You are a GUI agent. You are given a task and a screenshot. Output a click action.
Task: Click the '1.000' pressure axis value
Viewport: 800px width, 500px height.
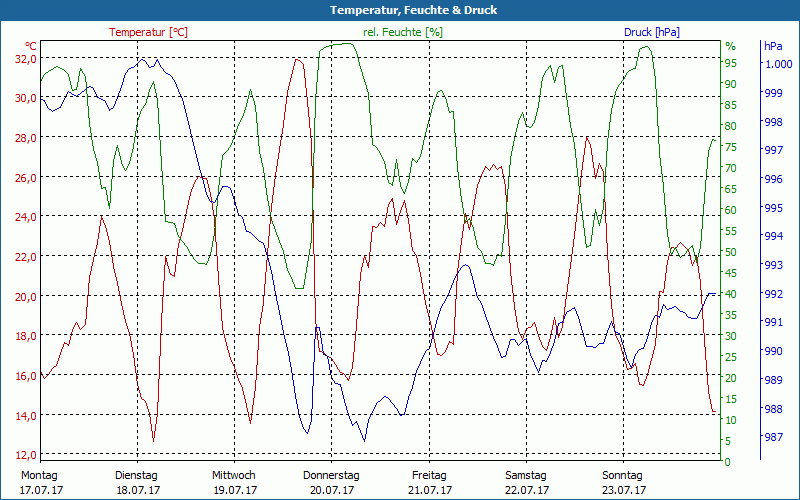tap(778, 64)
